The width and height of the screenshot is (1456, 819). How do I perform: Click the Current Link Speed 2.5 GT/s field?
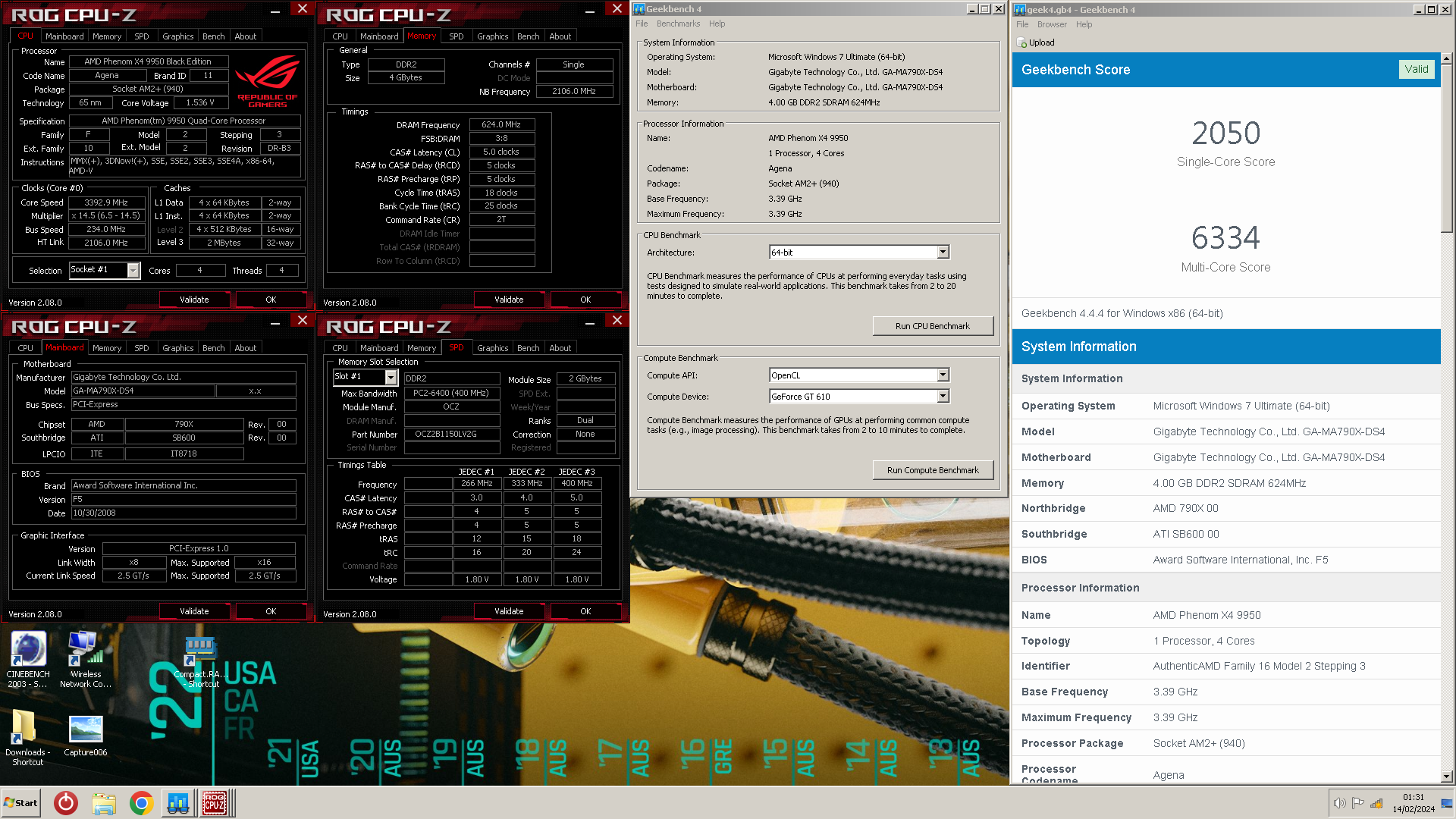coord(133,576)
